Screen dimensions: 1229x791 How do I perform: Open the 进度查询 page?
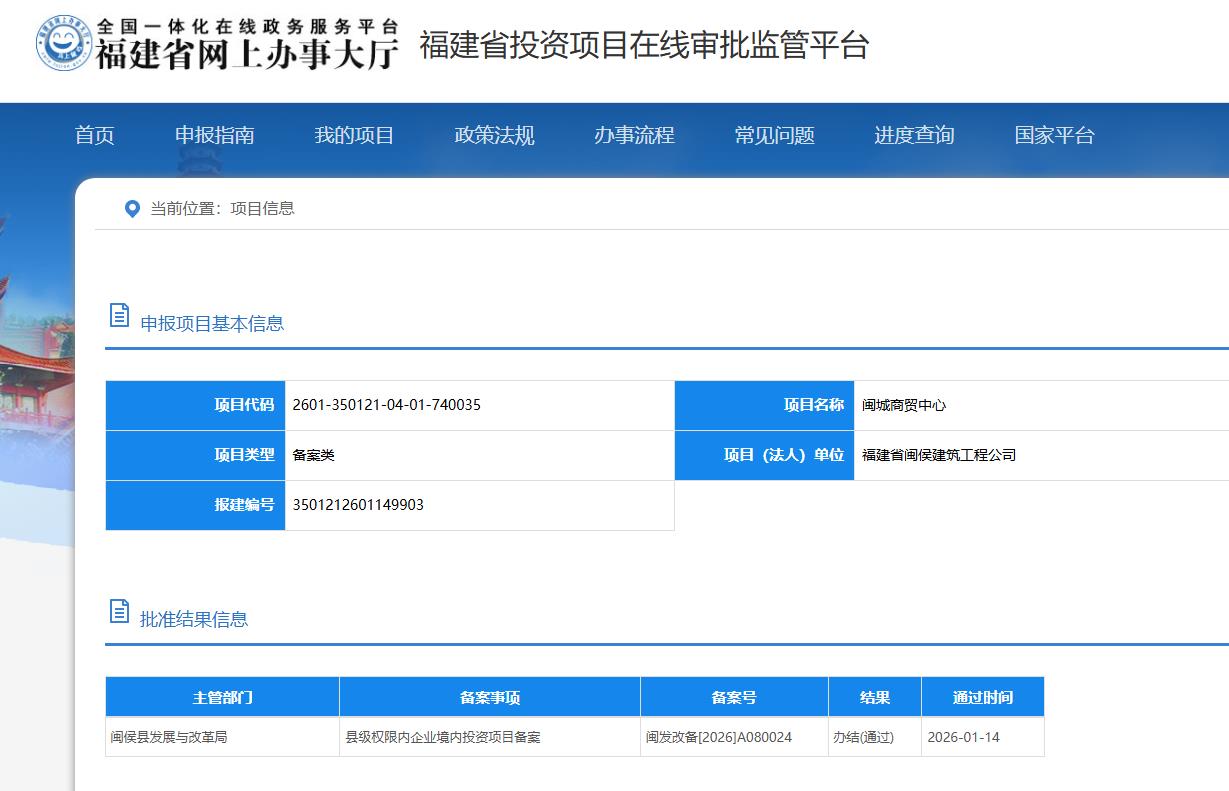click(x=915, y=136)
